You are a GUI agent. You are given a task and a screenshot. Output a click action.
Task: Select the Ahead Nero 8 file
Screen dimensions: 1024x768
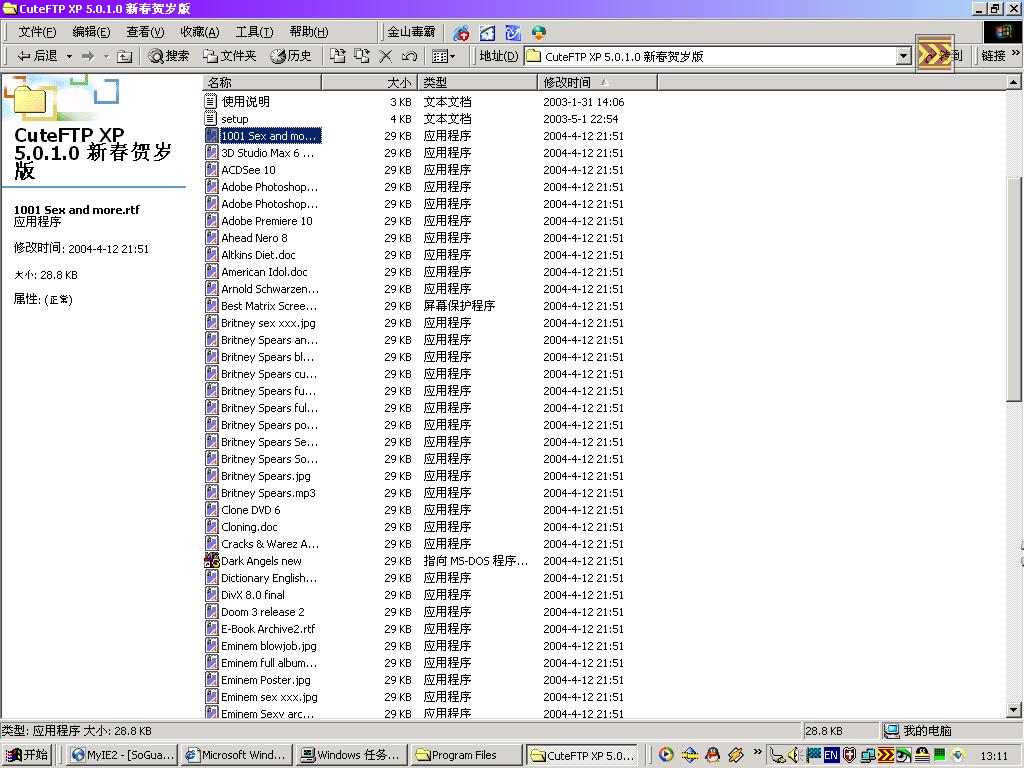click(x=254, y=238)
